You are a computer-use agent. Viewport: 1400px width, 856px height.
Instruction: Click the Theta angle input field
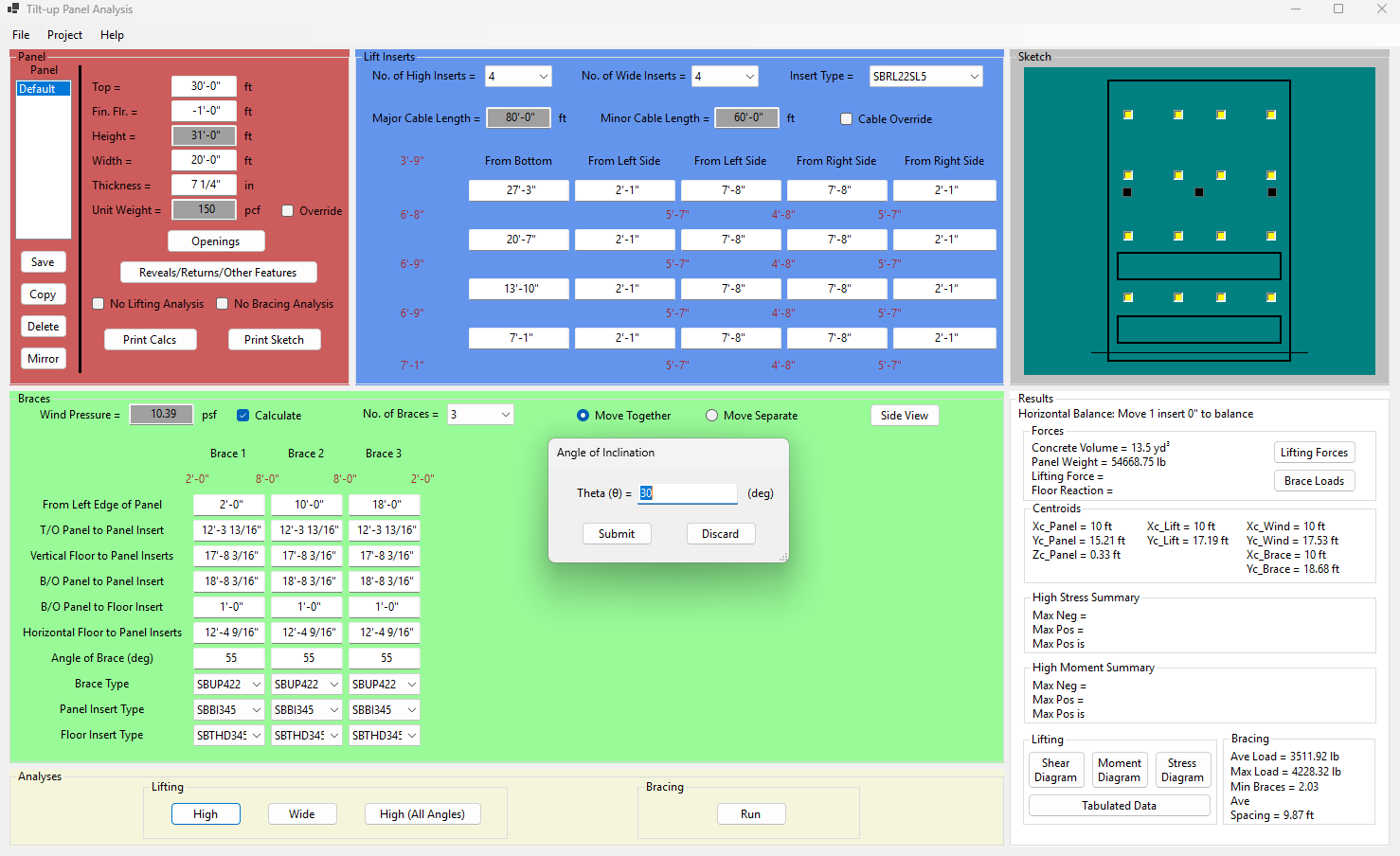pyautogui.click(x=688, y=493)
